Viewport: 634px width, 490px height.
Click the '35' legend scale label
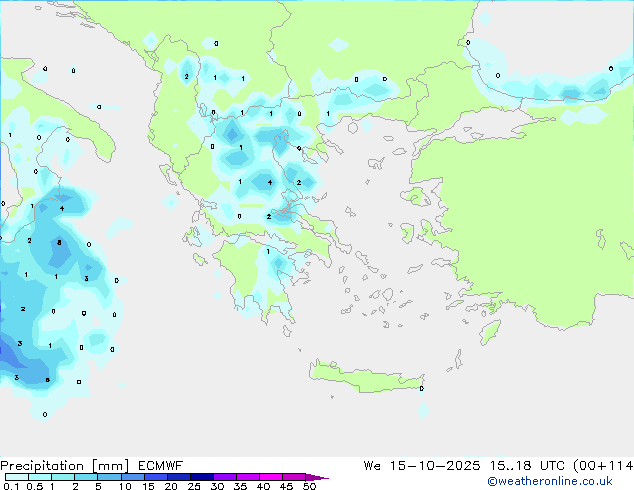240,486
